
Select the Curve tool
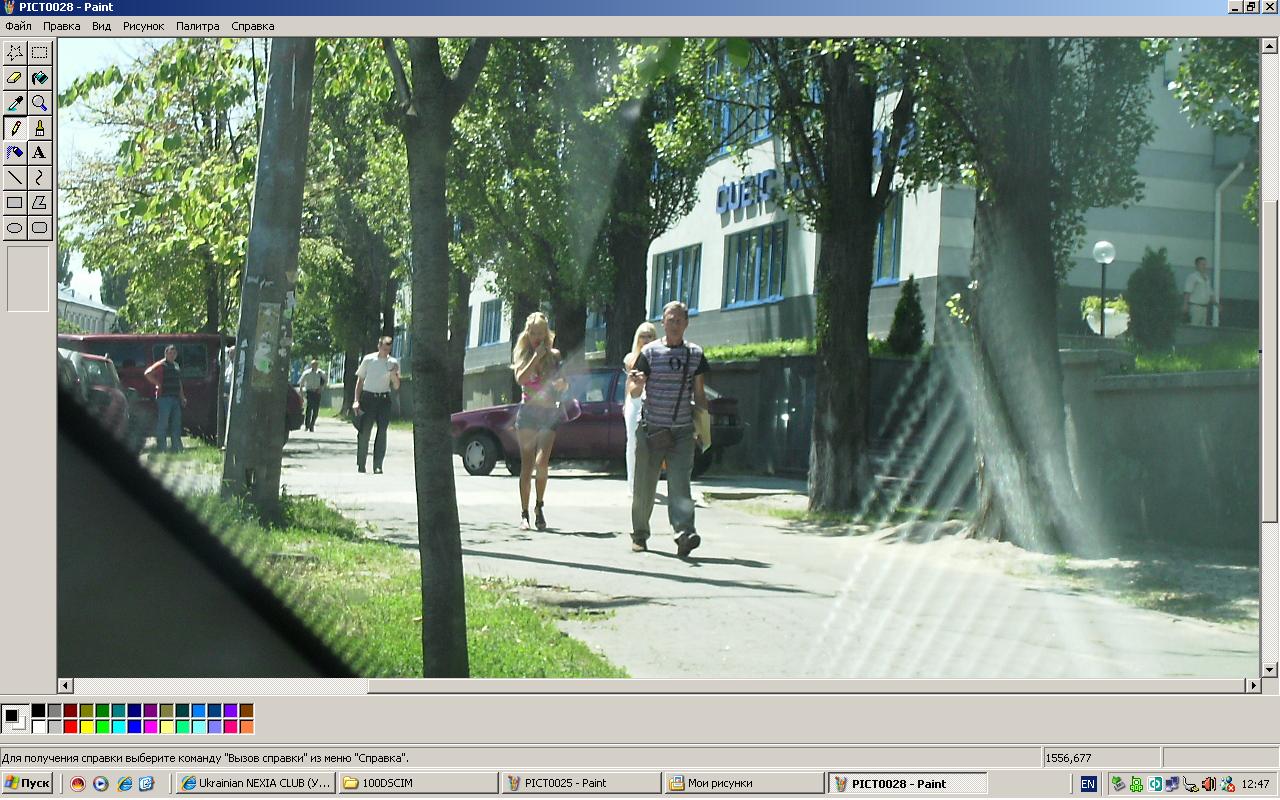click(39, 178)
